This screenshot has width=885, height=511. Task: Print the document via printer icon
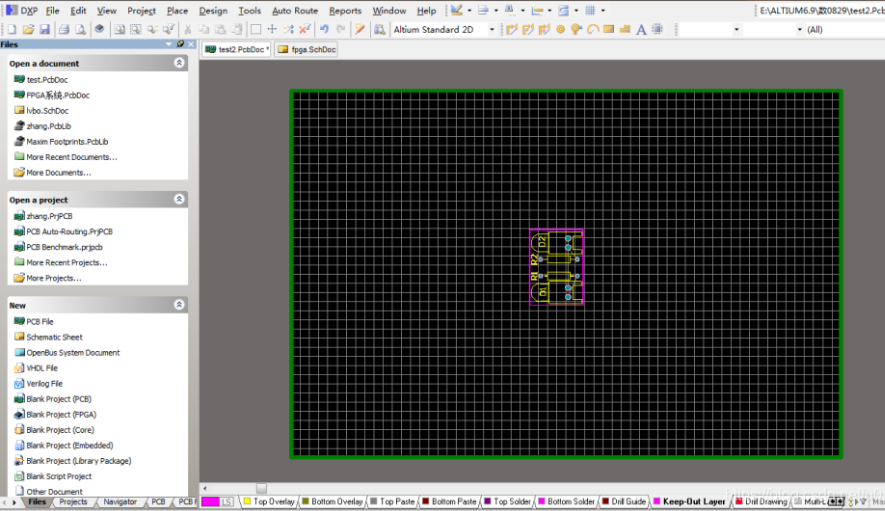(64, 29)
